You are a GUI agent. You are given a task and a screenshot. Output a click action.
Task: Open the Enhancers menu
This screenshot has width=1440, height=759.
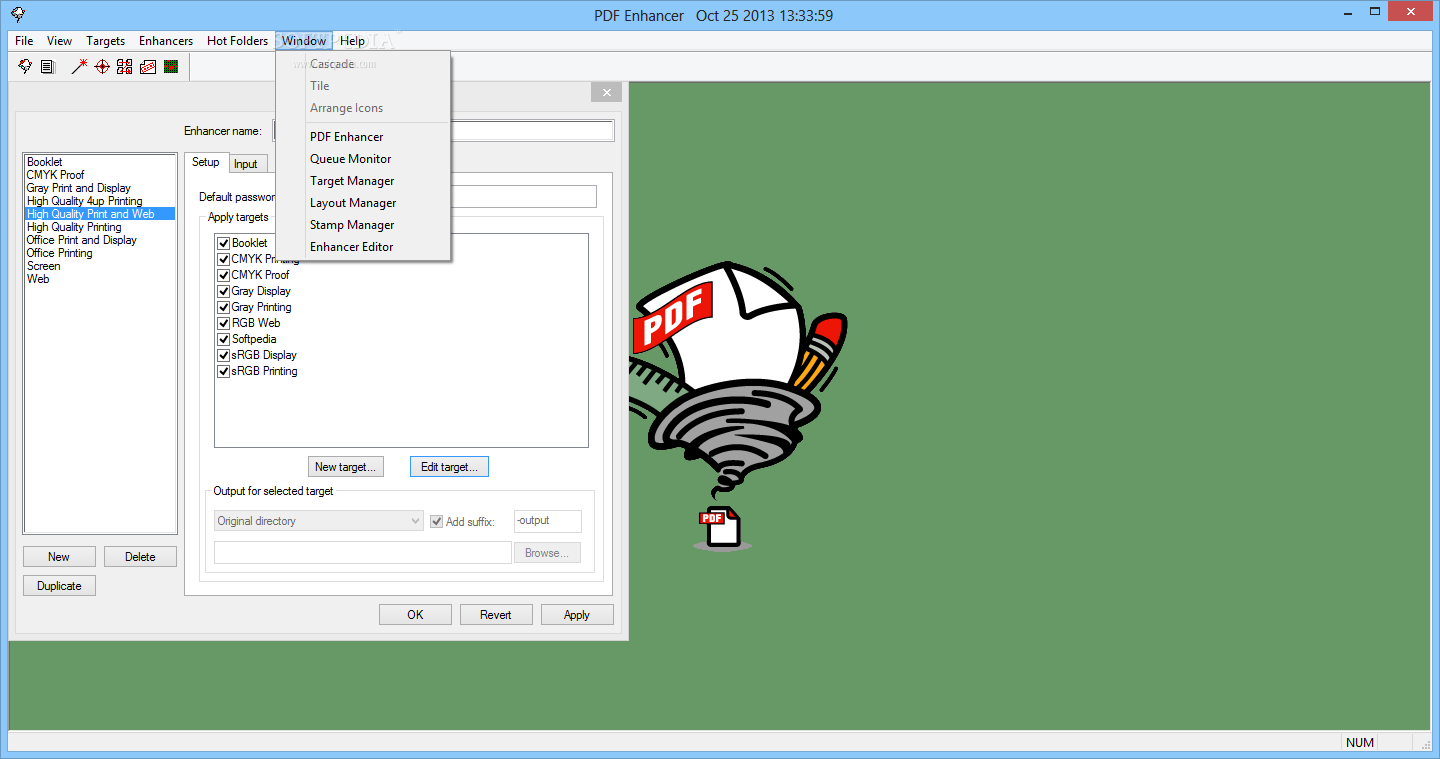click(x=166, y=41)
